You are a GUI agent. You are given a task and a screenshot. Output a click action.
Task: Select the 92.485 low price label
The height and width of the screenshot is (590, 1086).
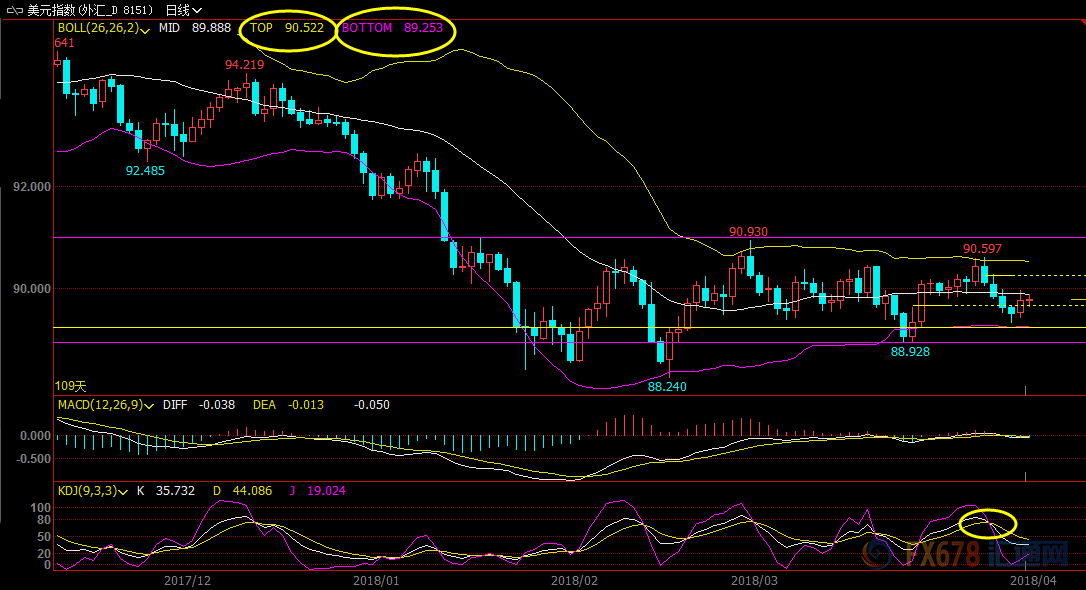[145, 171]
